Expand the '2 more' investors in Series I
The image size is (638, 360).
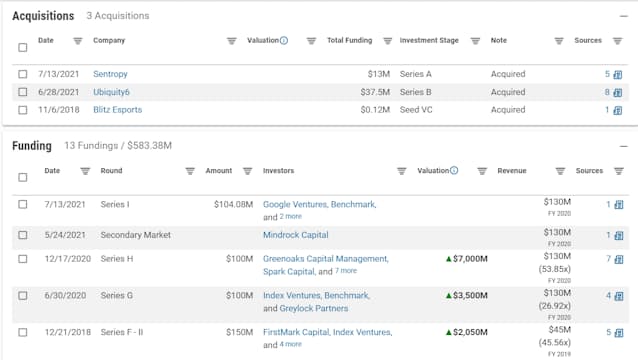(x=291, y=216)
